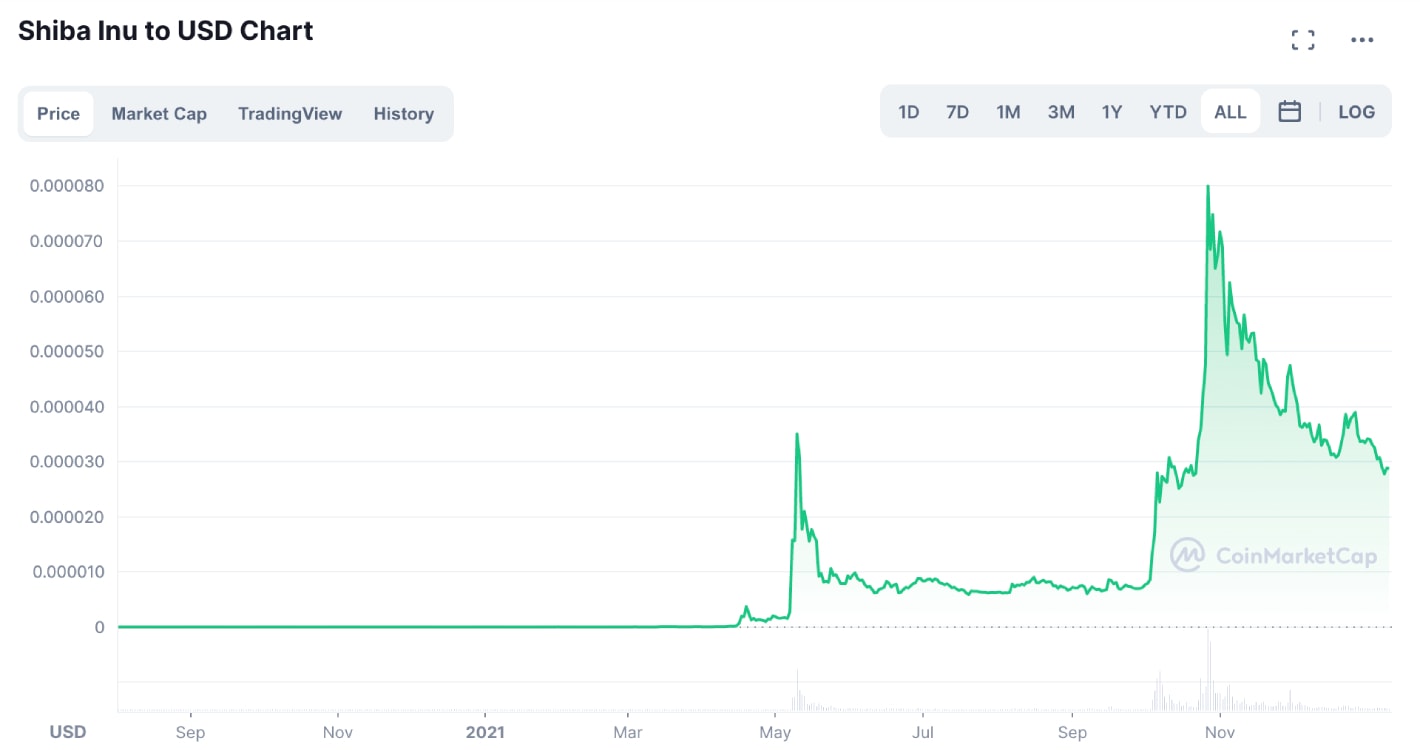Click the price peak near 0.000080

click(x=1208, y=187)
